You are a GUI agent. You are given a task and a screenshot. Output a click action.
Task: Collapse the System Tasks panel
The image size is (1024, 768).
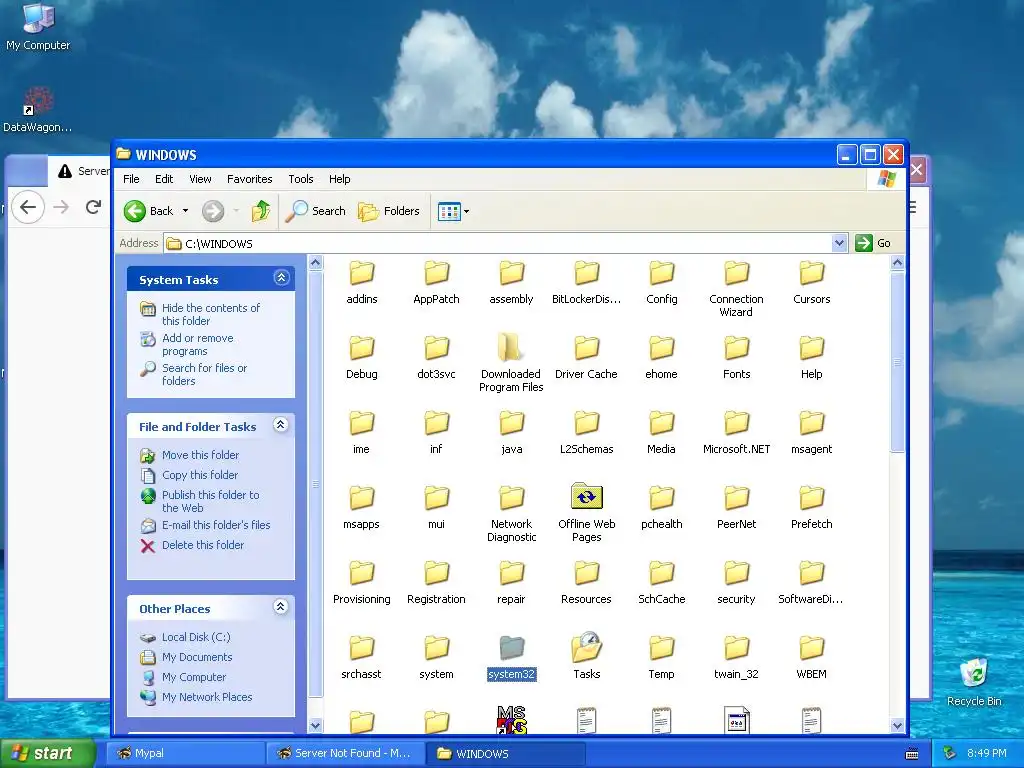pos(281,278)
